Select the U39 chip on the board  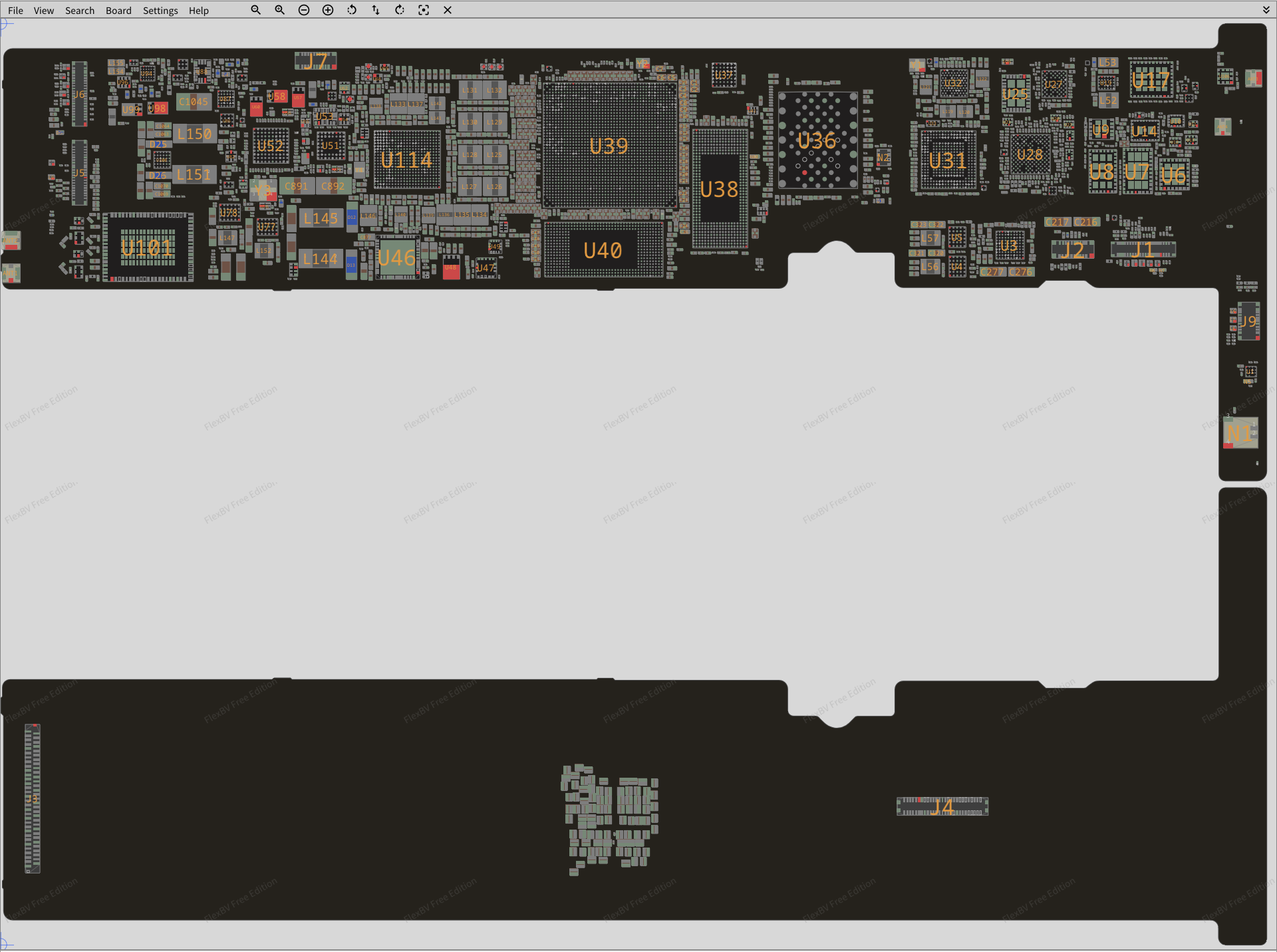pyautogui.click(x=609, y=146)
